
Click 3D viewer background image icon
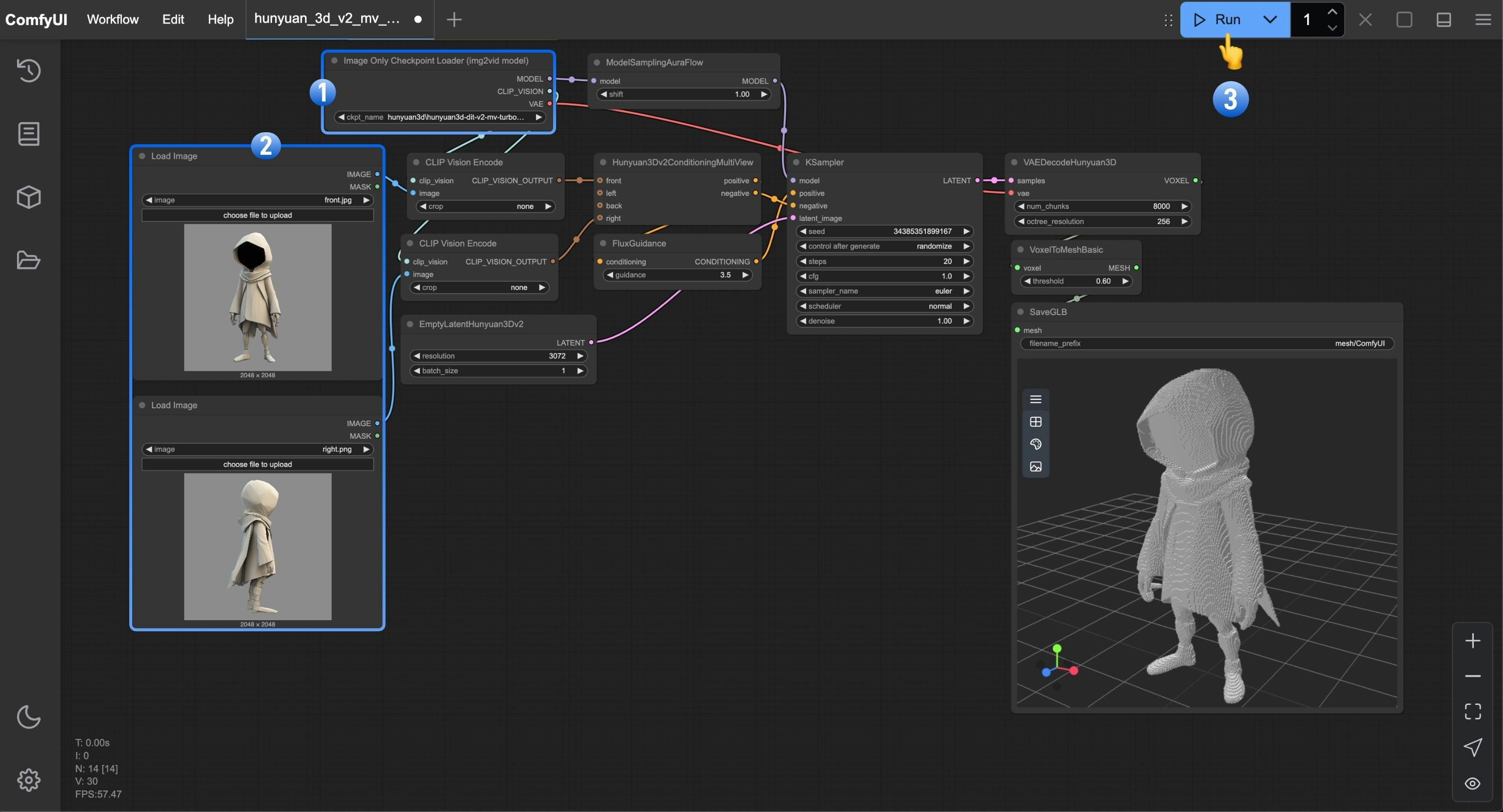(x=1036, y=467)
